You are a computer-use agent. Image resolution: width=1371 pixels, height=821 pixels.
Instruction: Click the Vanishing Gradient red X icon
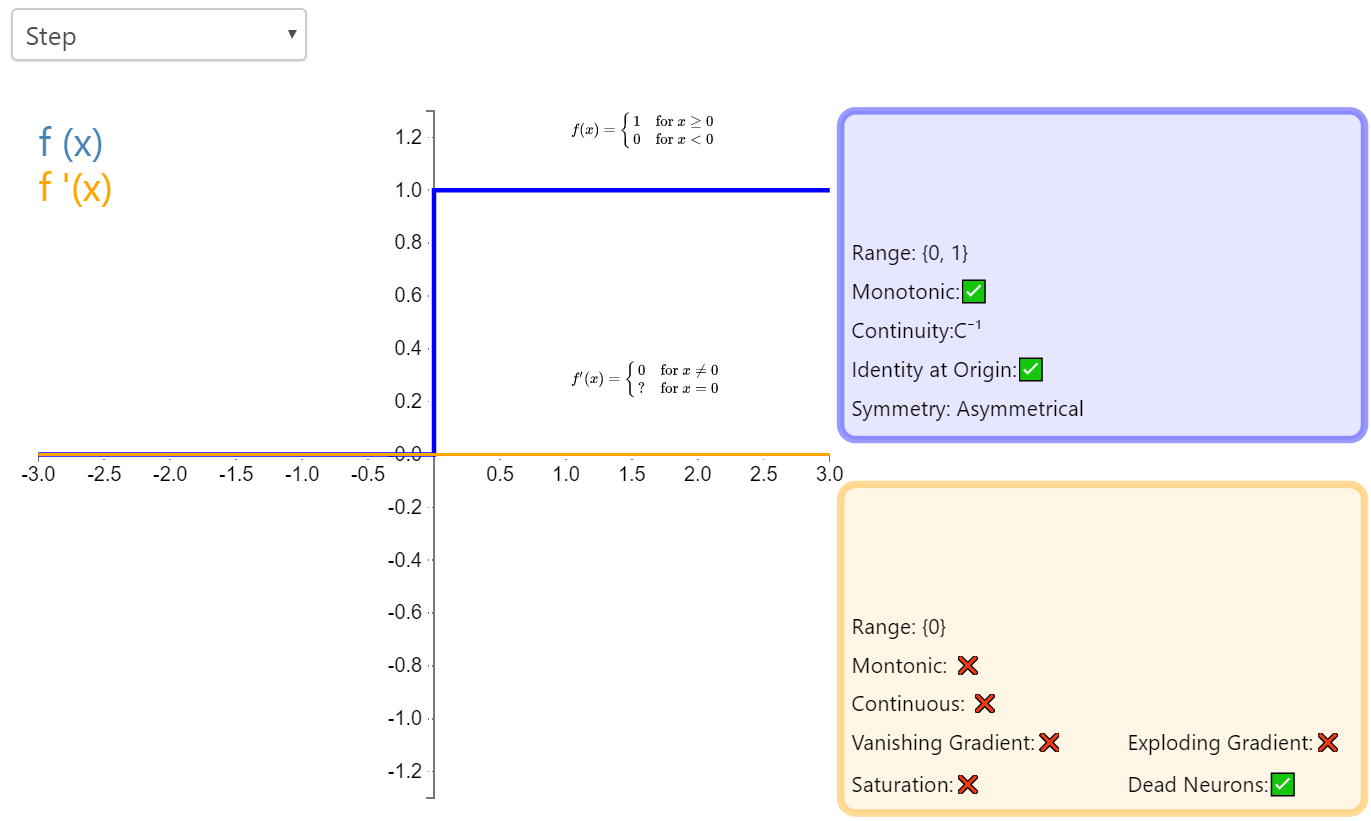1049,743
